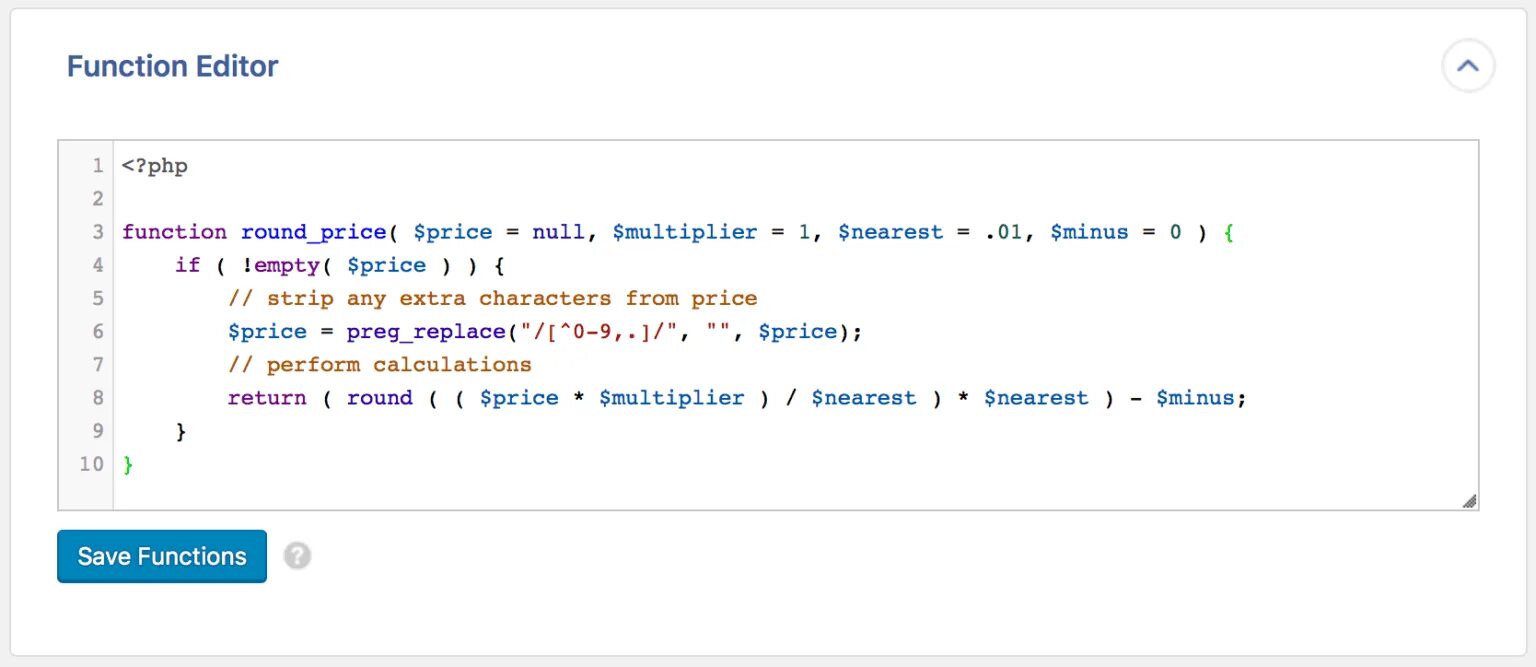Click line number 3 in gutter
Image resolution: width=1536 pixels, height=667 pixels.
click(97, 232)
